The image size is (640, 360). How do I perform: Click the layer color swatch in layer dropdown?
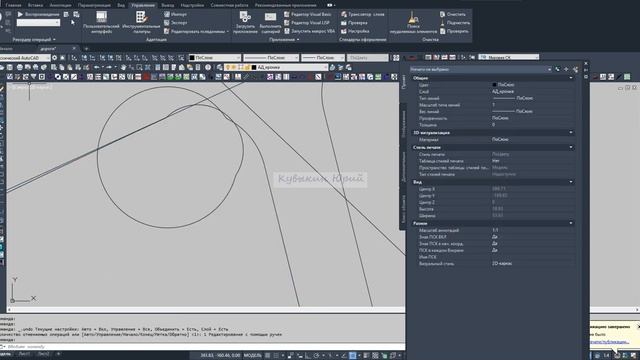tap(253, 67)
